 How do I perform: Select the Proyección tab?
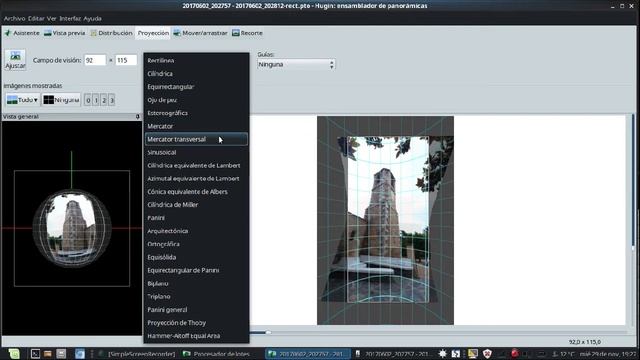tap(153, 33)
